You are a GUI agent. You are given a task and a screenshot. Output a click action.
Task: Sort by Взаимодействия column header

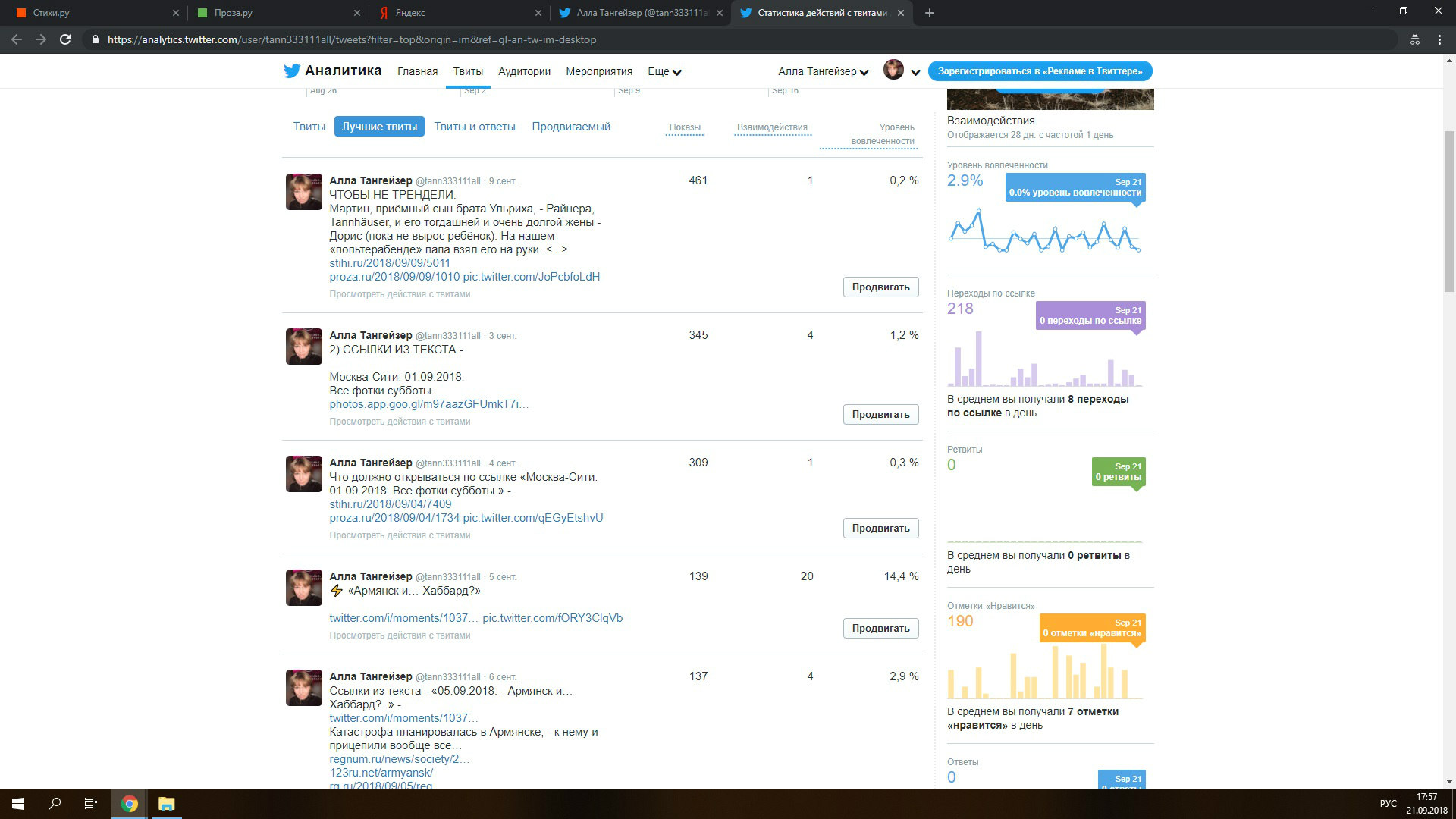(x=772, y=127)
